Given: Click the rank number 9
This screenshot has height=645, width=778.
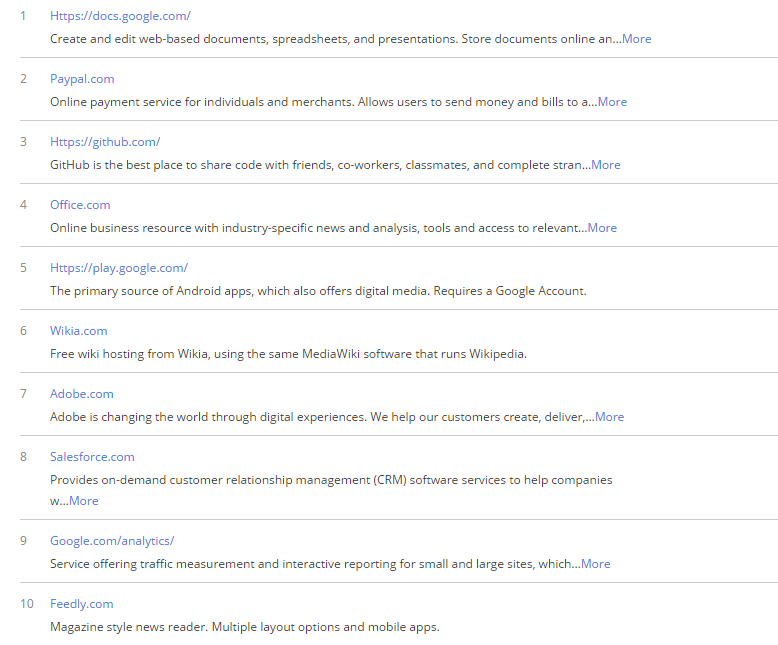Looking at the screenshot, I should [23, 541].
